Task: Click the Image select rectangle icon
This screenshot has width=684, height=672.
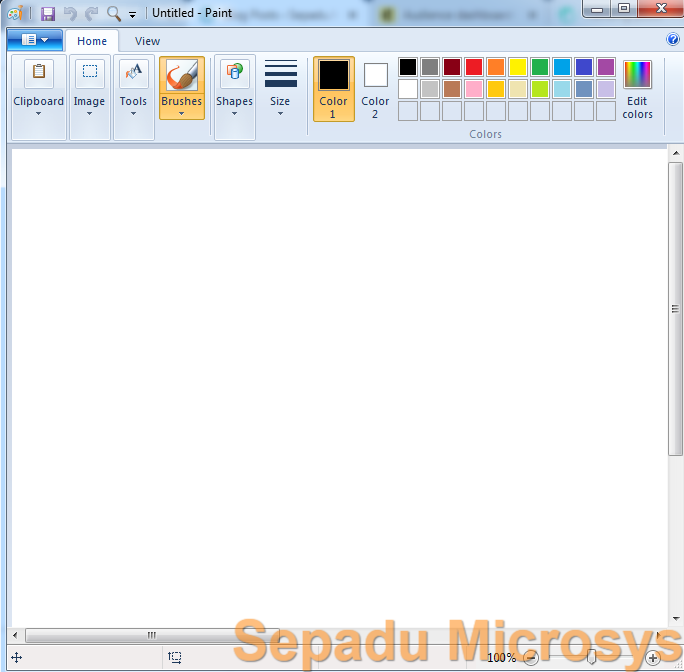Action: pyautogui.click(x=90, y=72)
